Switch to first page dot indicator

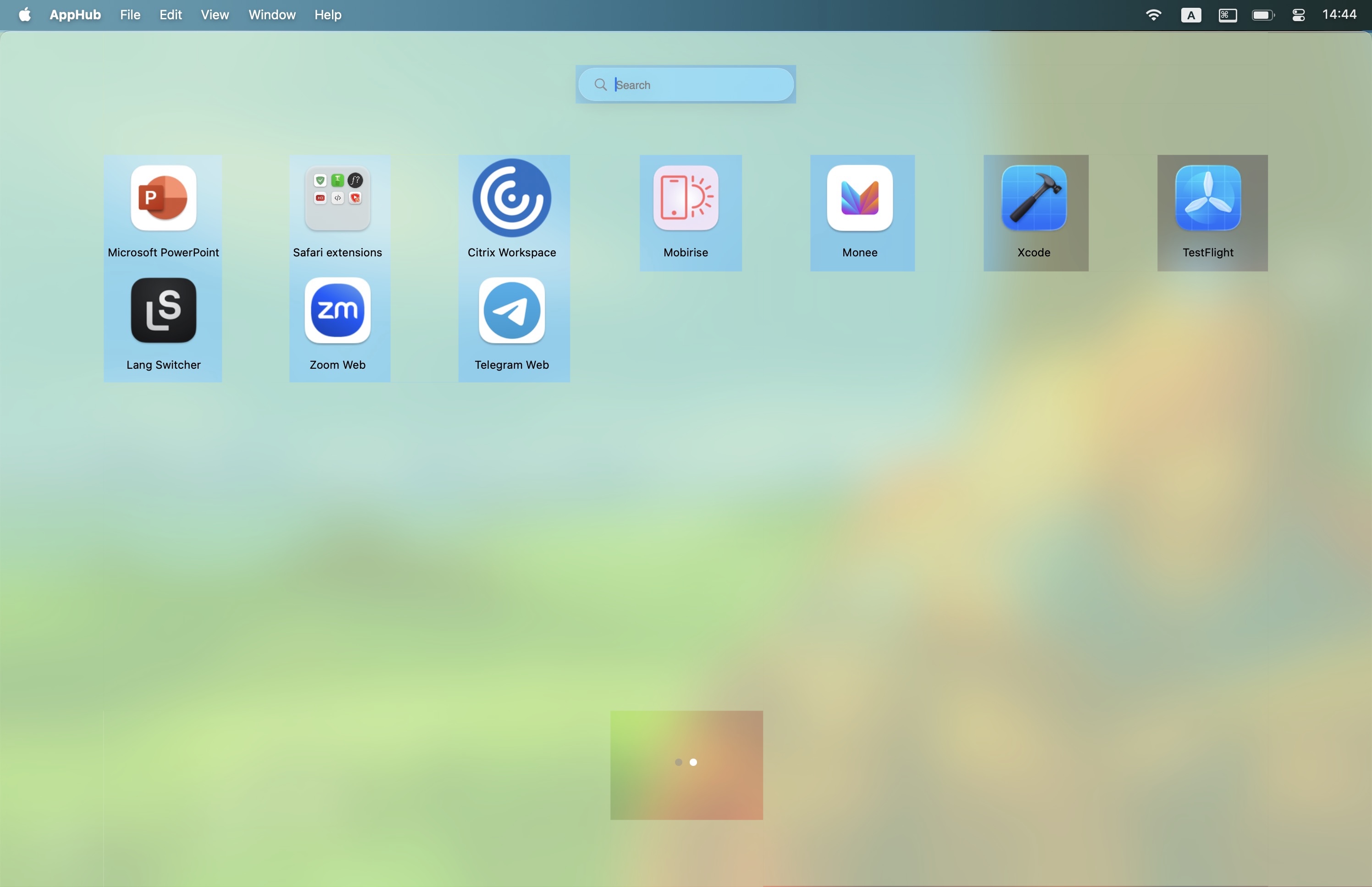coord(678,762)
